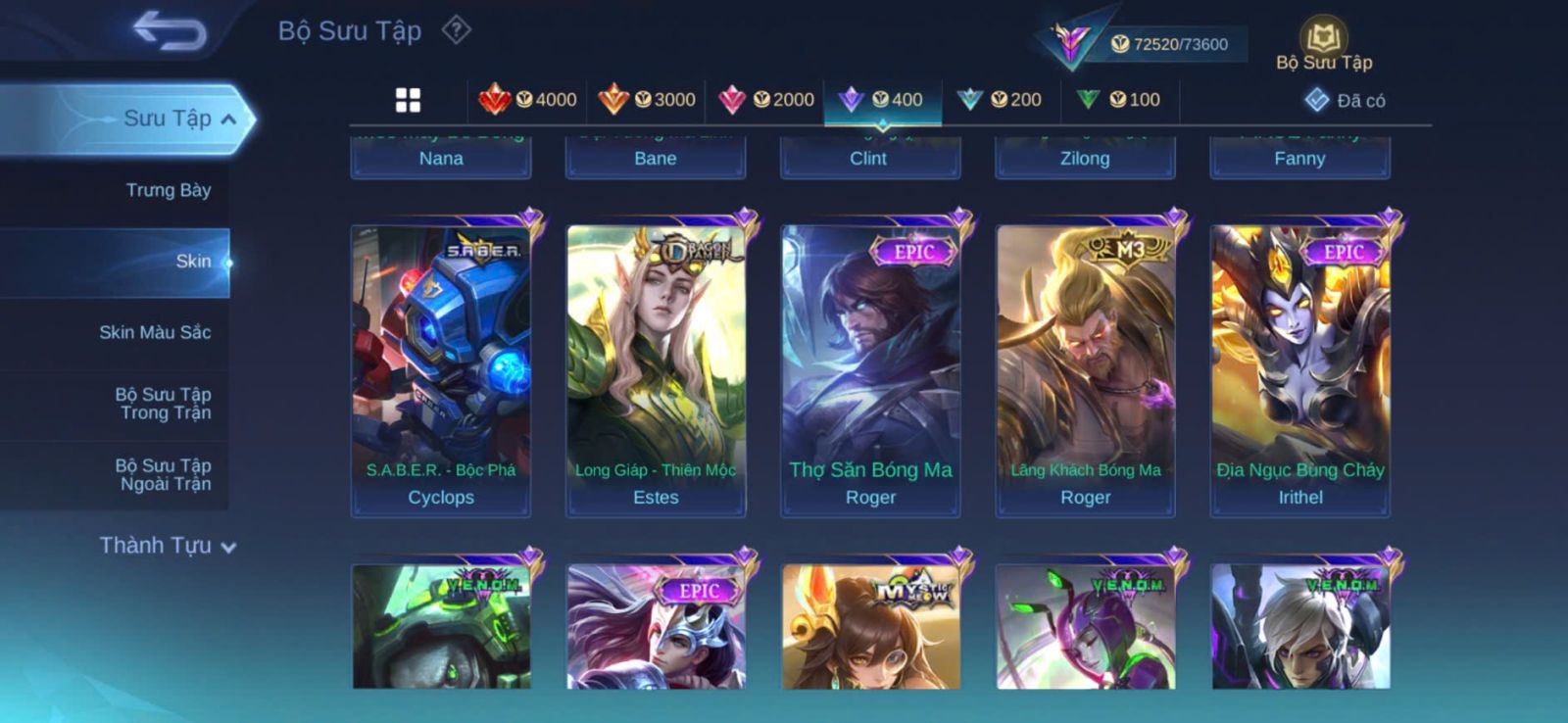Switch to the purple 400 points tab
The height and width of the screenshot is (723, 1568).
click(x=883, y=99)
